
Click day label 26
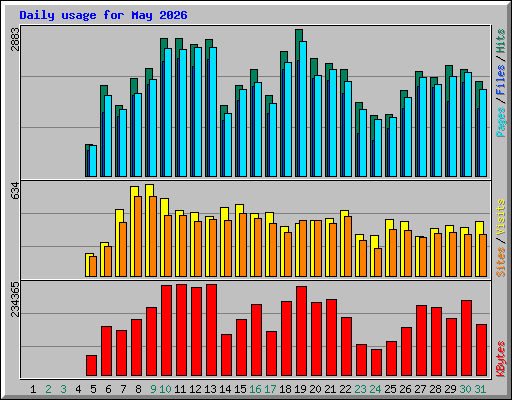point(405,389)
